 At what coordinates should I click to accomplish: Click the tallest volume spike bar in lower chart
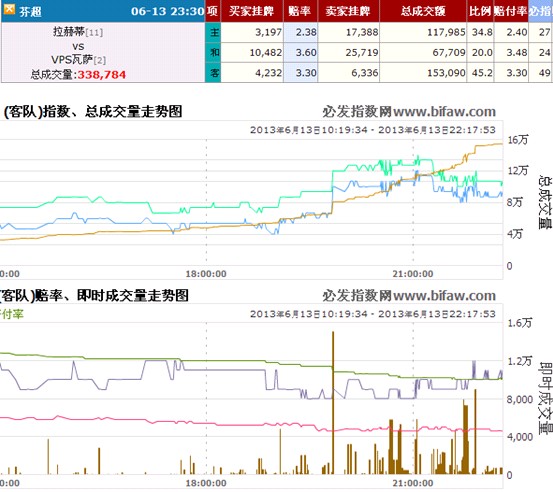[333, 402]
